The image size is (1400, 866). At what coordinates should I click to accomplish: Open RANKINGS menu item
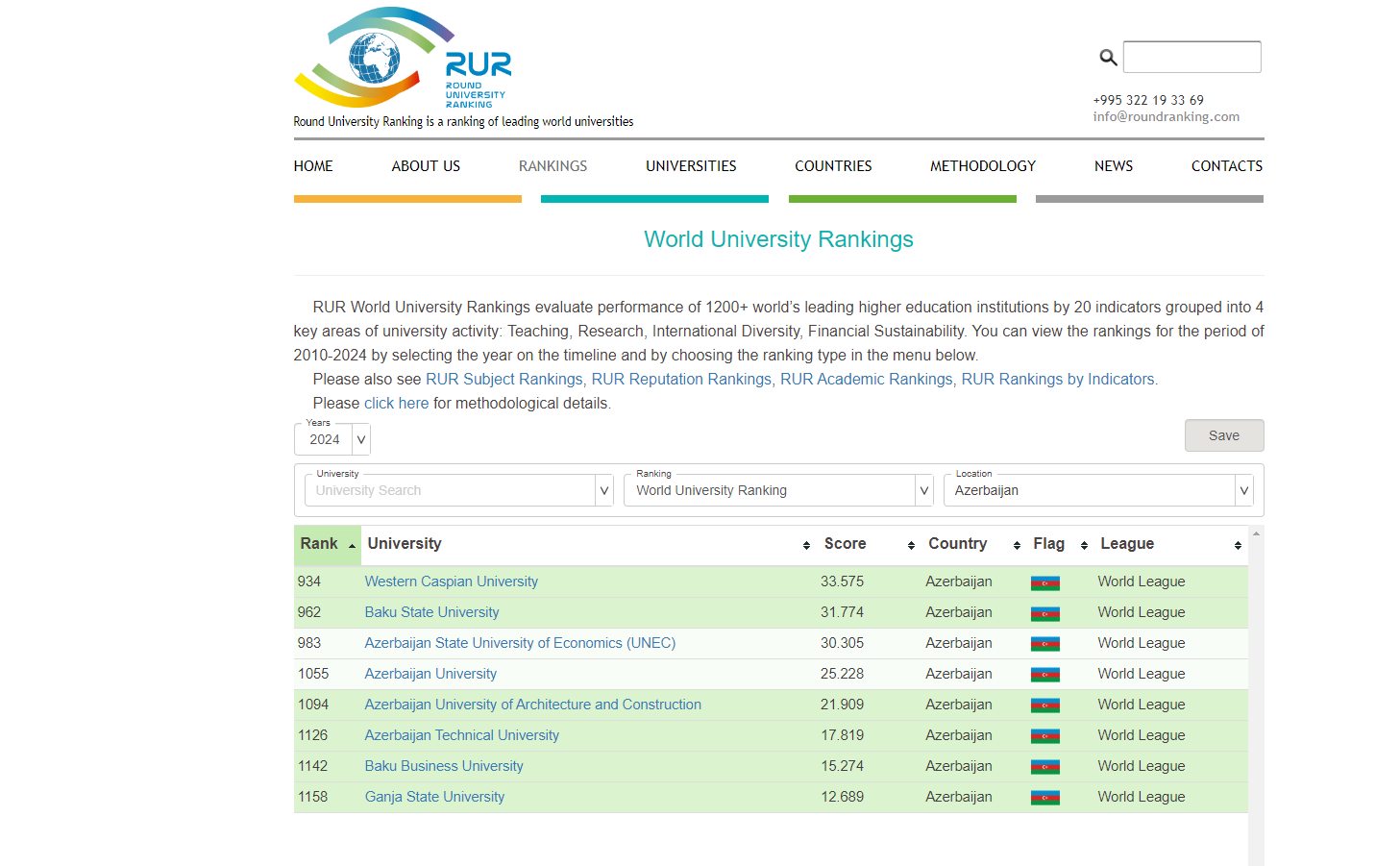click(x=553, y=166)
